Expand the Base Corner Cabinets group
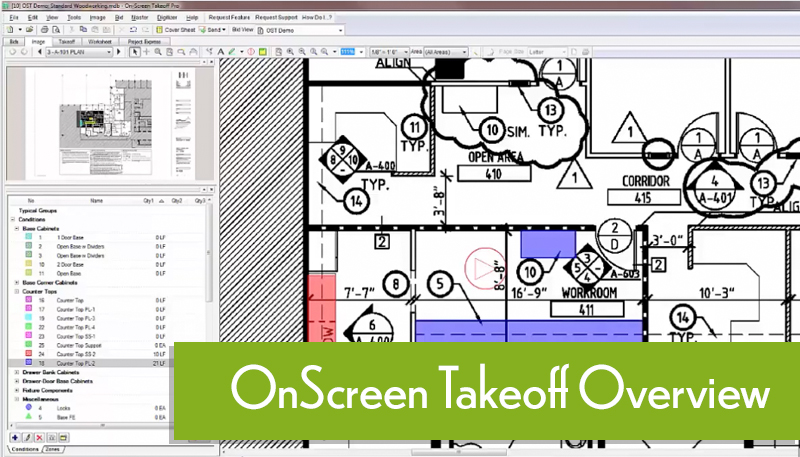This screenshot has width=800, height=457. (17, 283)
